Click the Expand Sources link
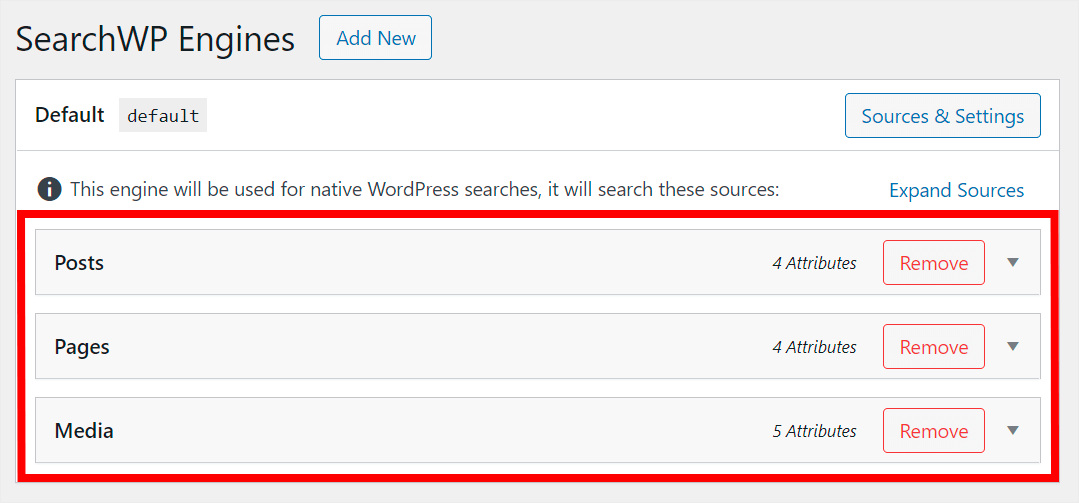Image resolution: width=1079 pixels, height=503 pixels. (x=957, y=190)
